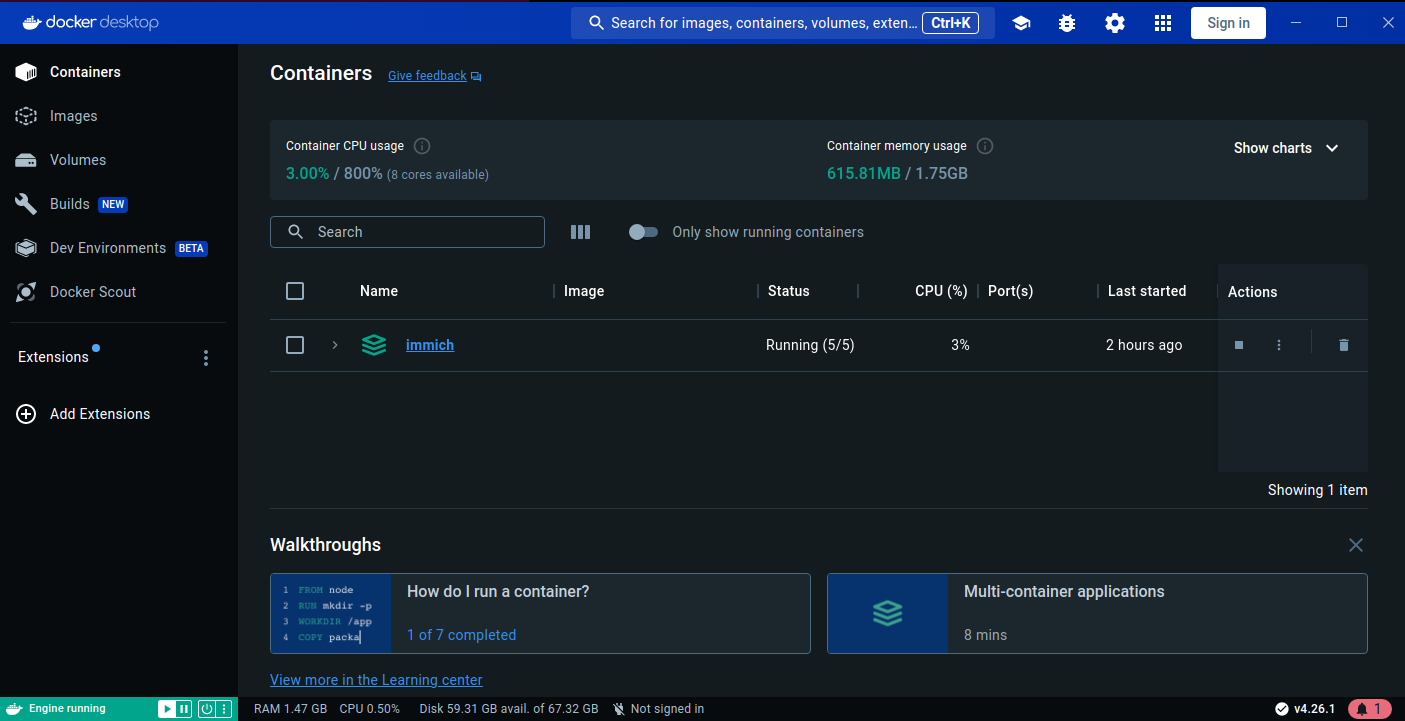Enable Only show running containers
1405x721 pixels.
(x=643, y=231)
